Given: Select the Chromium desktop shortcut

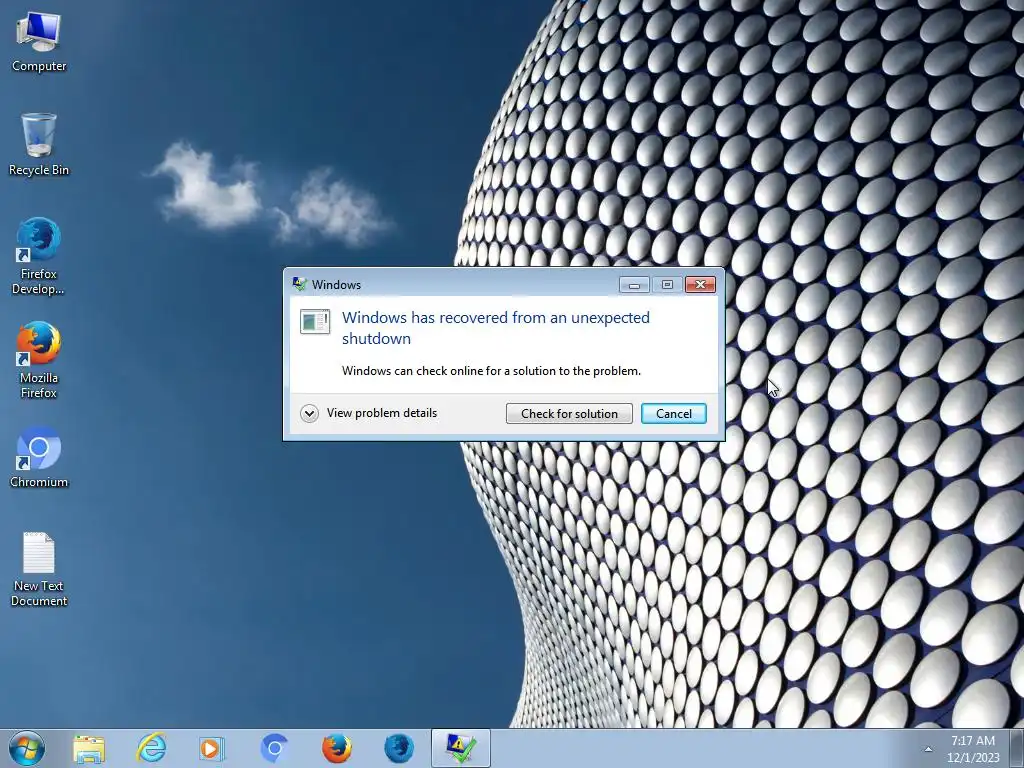Looking at the screenshot, I should [39, 457].
